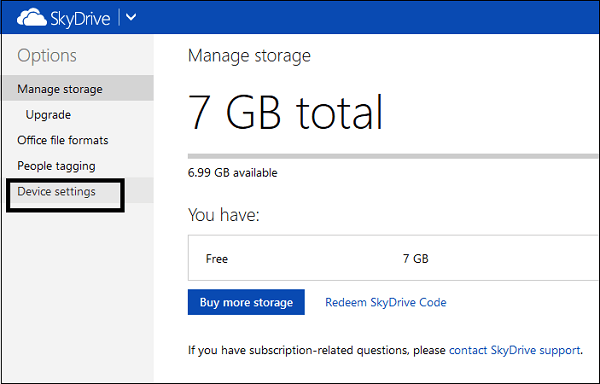Click the You have: label

coord(224,215)
